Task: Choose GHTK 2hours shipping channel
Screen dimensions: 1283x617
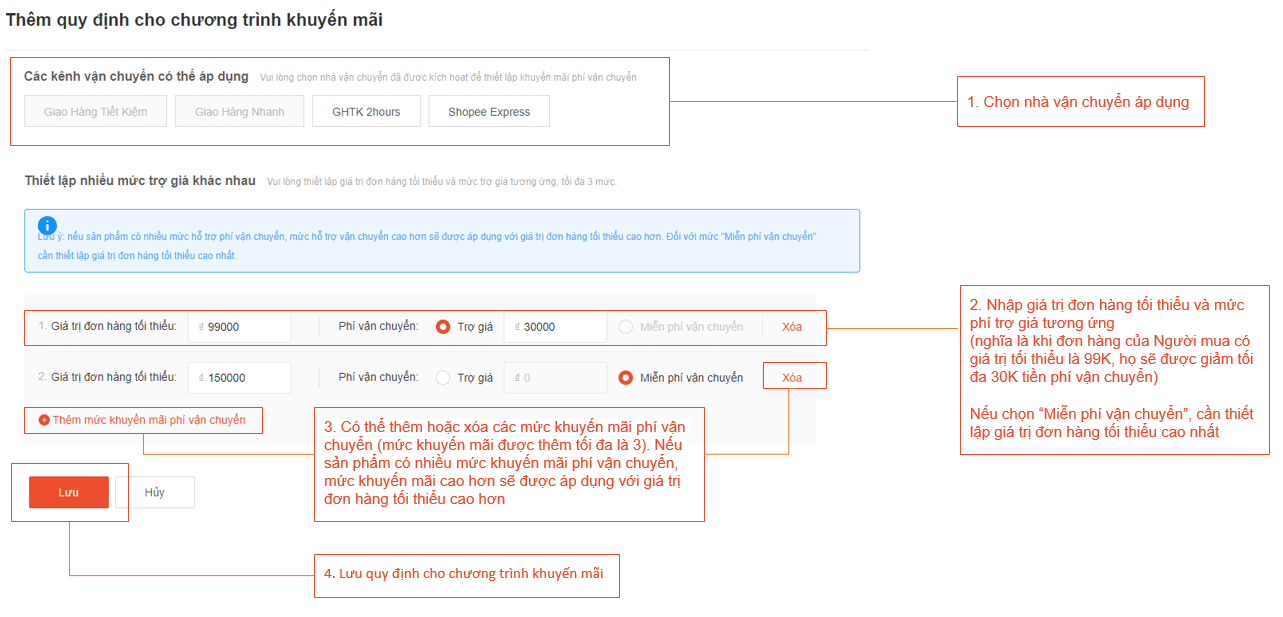Action: tap(366, 112)
